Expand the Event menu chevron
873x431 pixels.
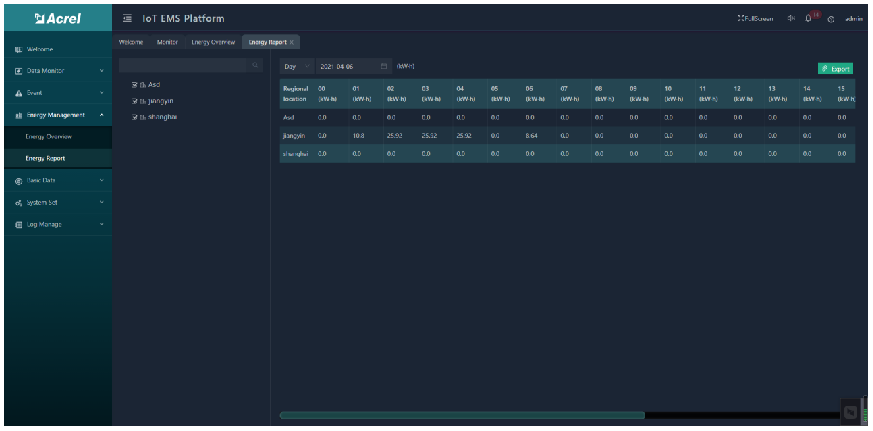tap(101, 93)
